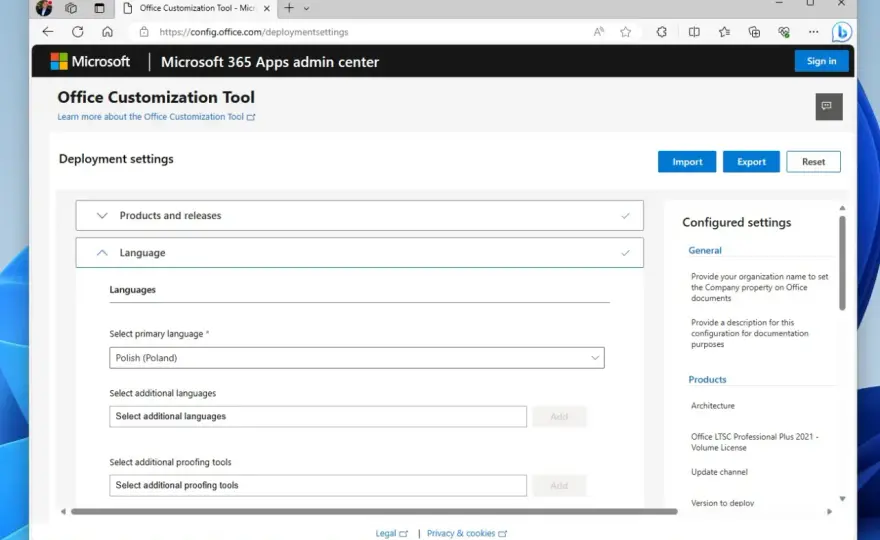The height and width of the screenshot is (540, 880).
Task: Click Configured settings scroll up arrow
Action: [842, 208]
